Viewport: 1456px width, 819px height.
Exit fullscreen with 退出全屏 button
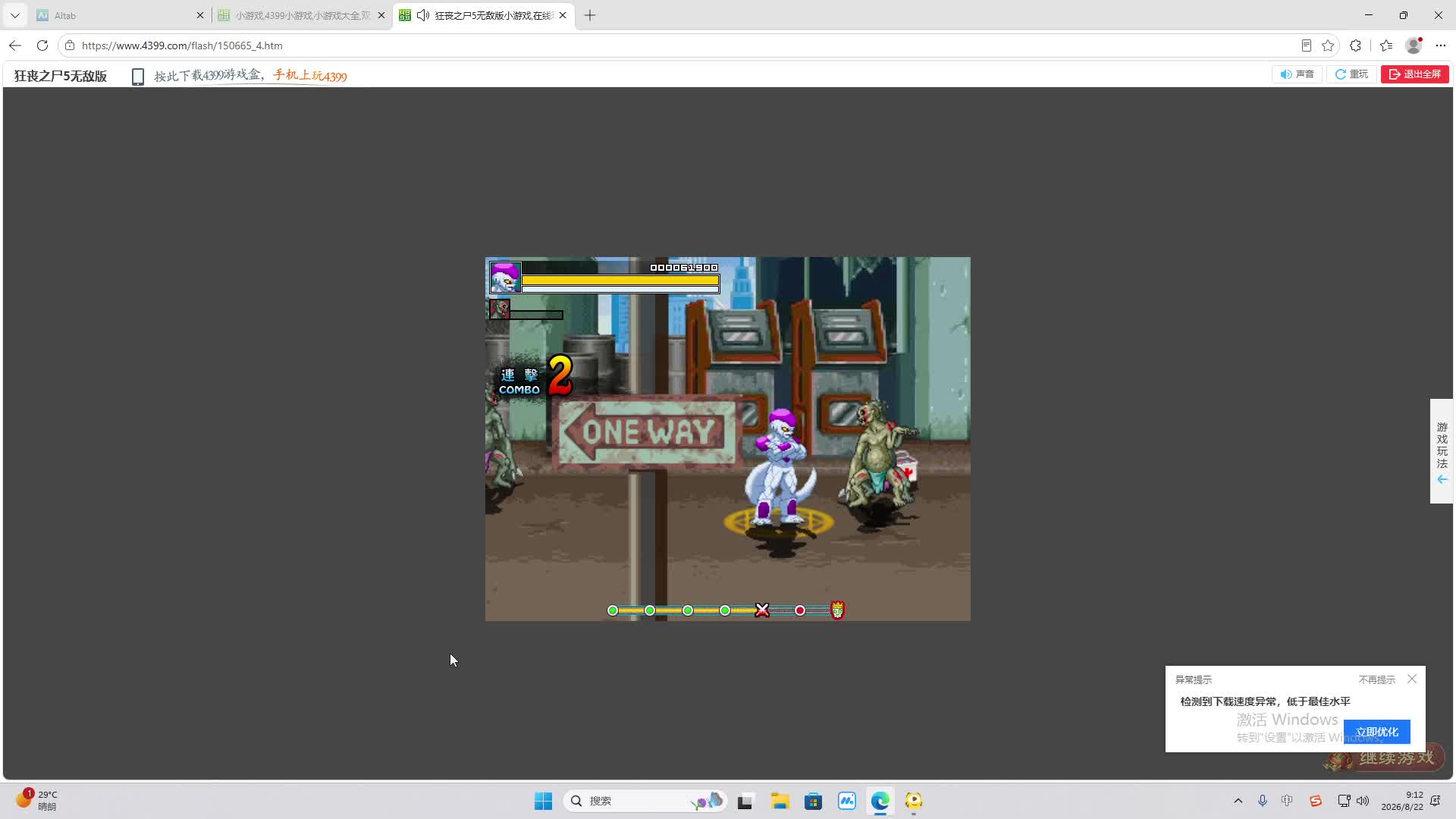[1415, 74]
